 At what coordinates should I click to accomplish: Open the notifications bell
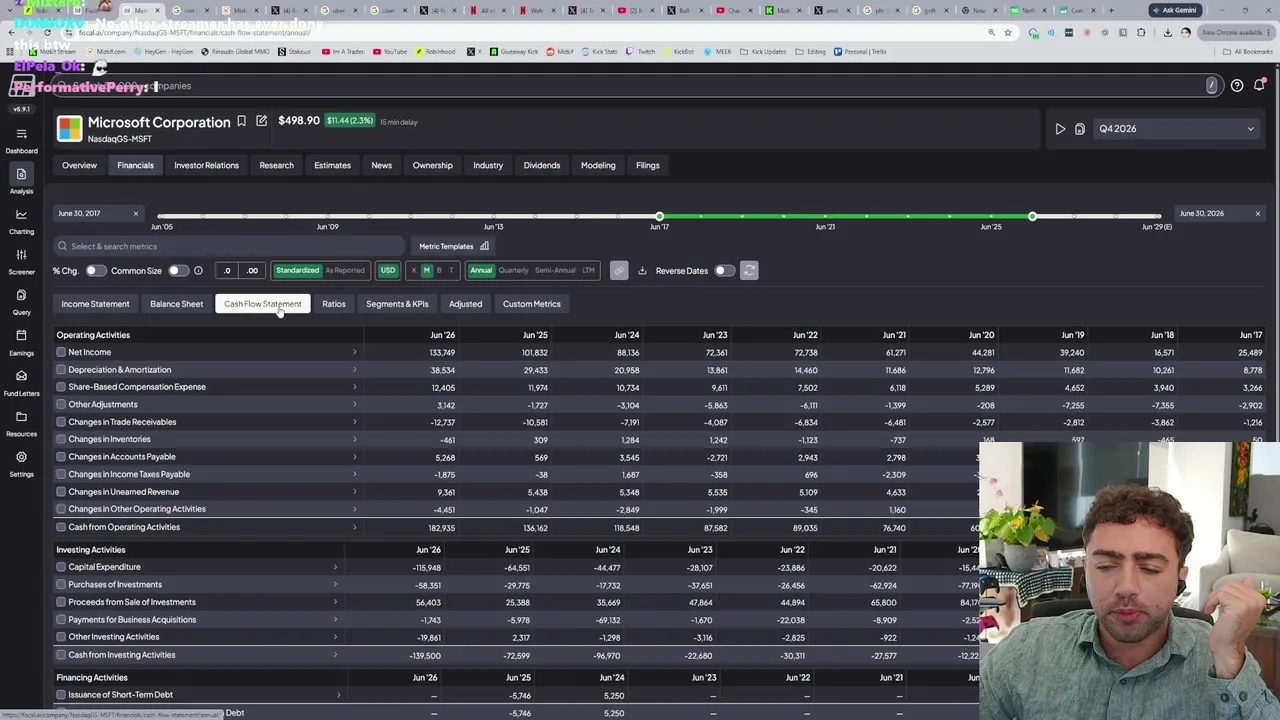click(x=1259, y=86)
